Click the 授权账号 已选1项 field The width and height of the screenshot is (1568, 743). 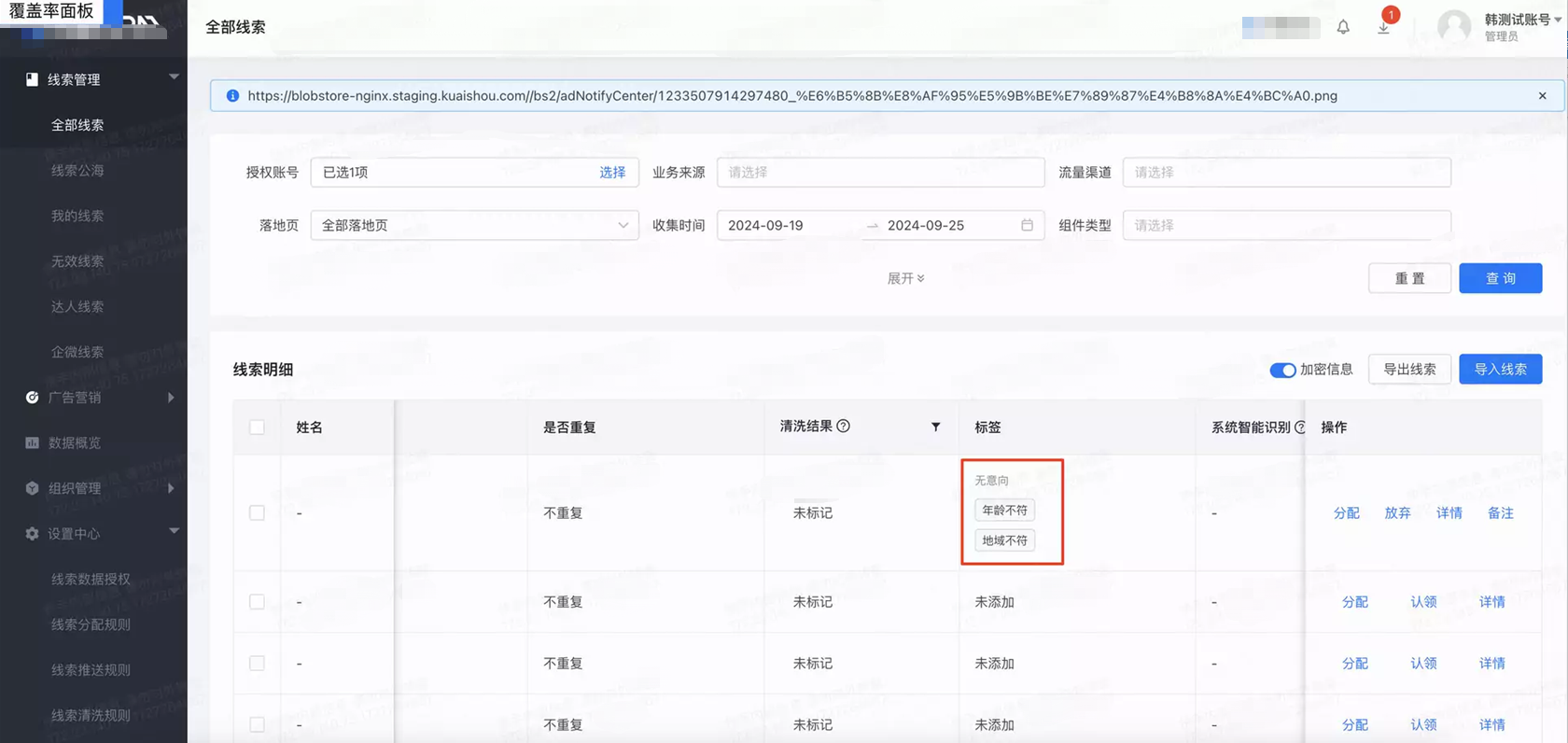point(474,172)
